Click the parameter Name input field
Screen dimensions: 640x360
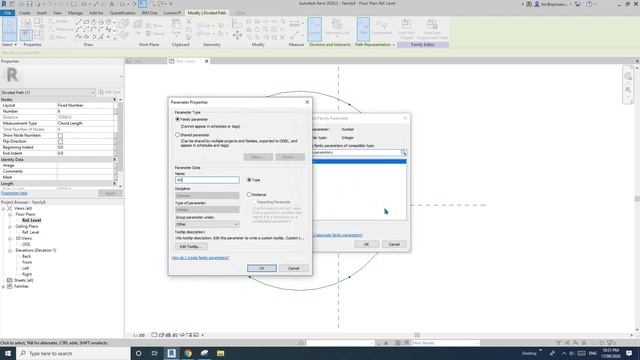[207, 180]
